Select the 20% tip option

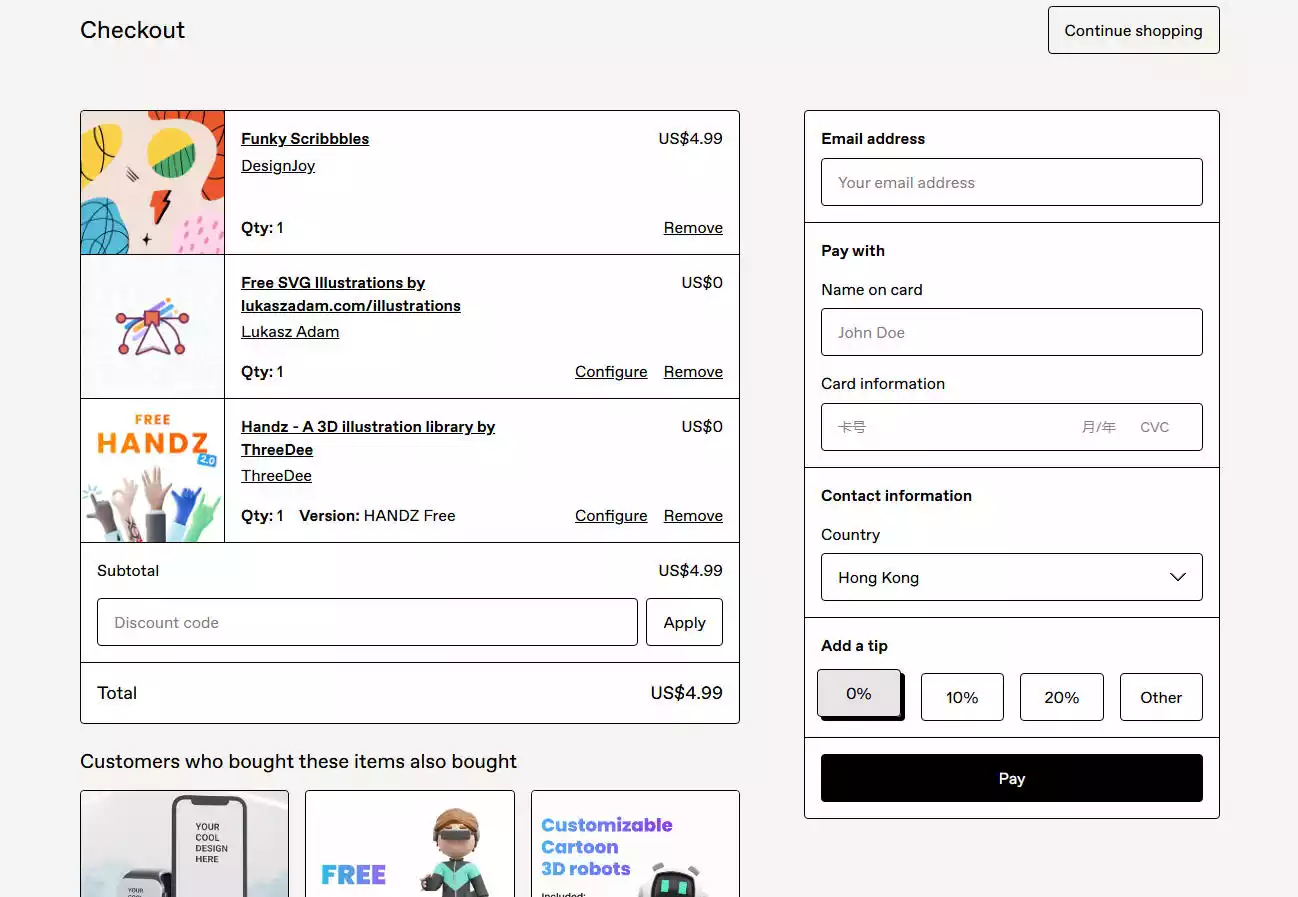[x=1062, y=697]
